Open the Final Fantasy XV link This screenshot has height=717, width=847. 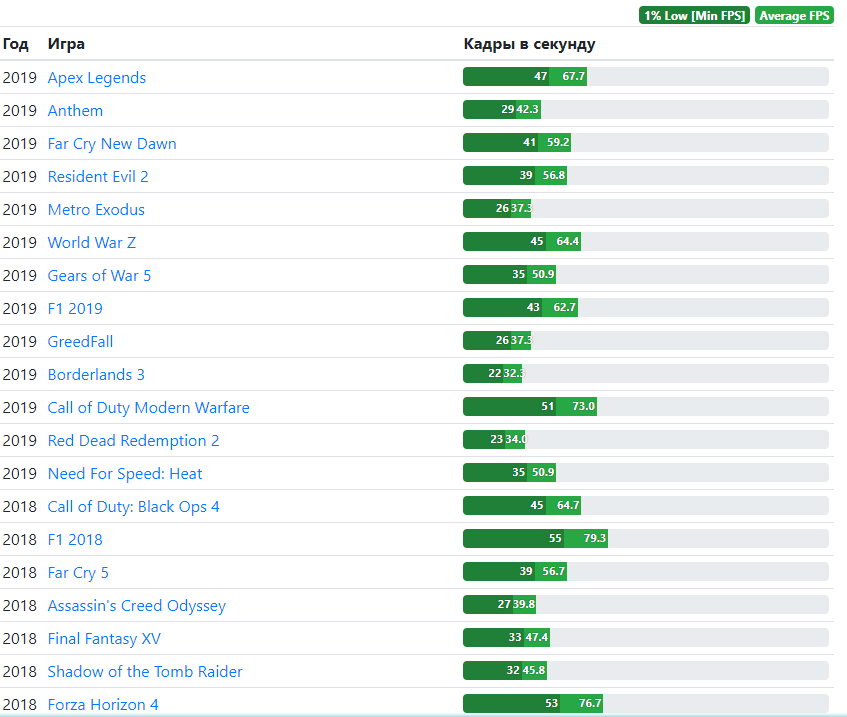click(x=104, y=639)
